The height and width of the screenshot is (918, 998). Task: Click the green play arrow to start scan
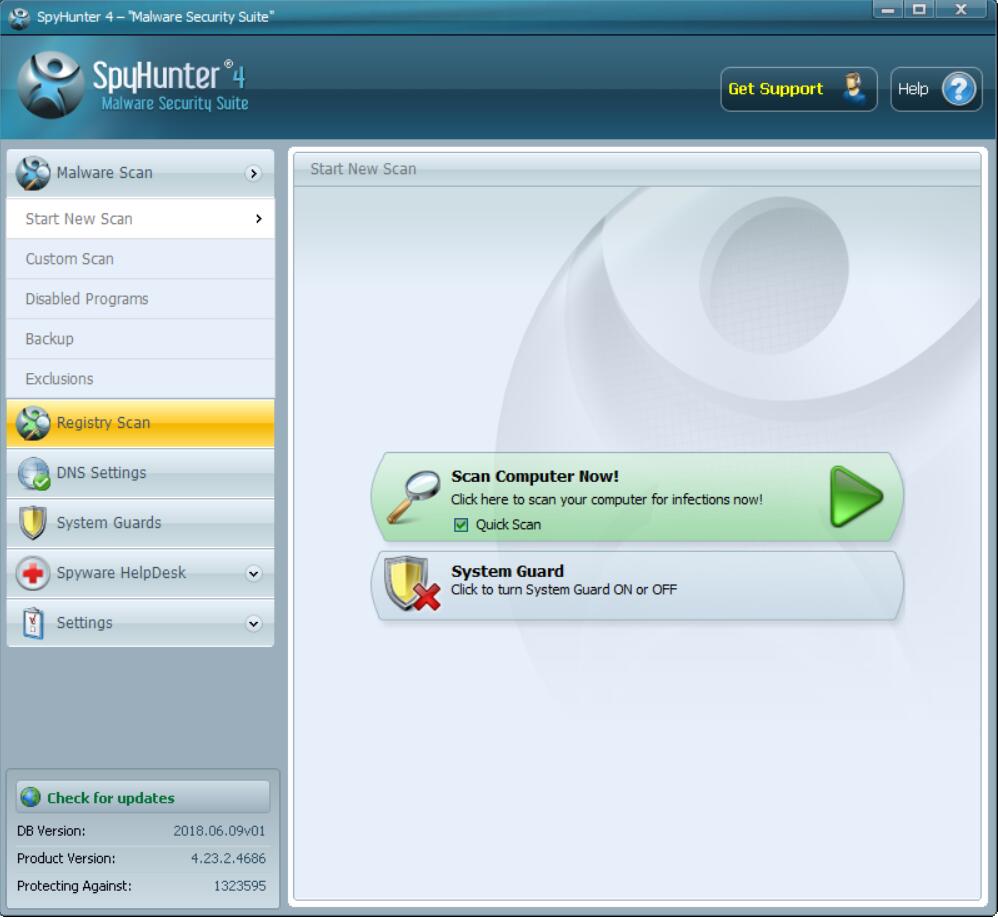[856, 497]
